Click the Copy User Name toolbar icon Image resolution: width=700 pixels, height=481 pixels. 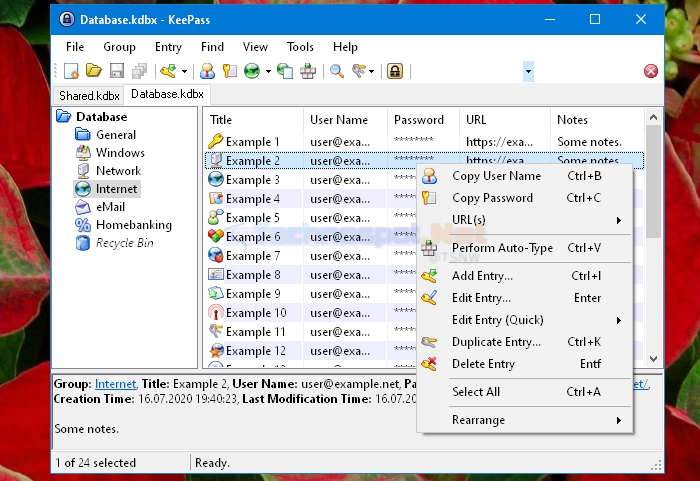click(207, 71)
